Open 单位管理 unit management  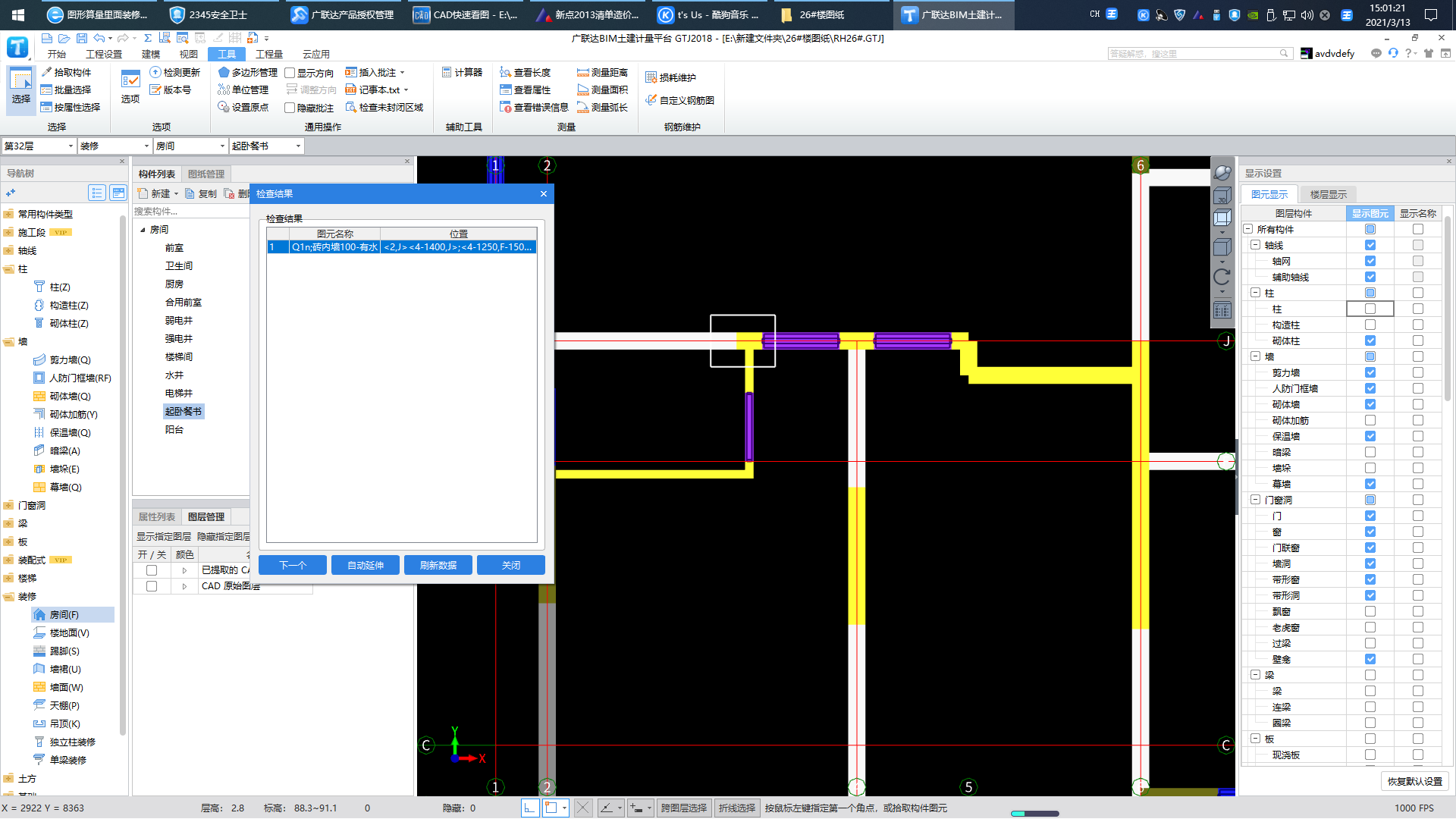point(243,89)
